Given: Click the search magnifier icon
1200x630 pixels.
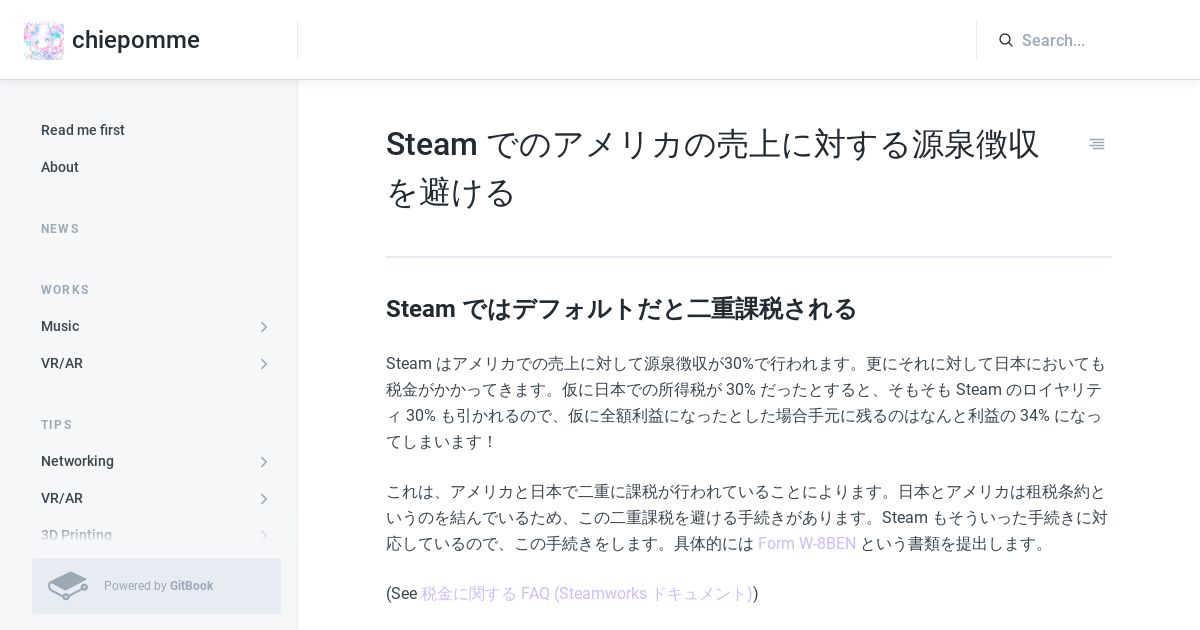Looking at the screenshot, I should coord(1006,40).
